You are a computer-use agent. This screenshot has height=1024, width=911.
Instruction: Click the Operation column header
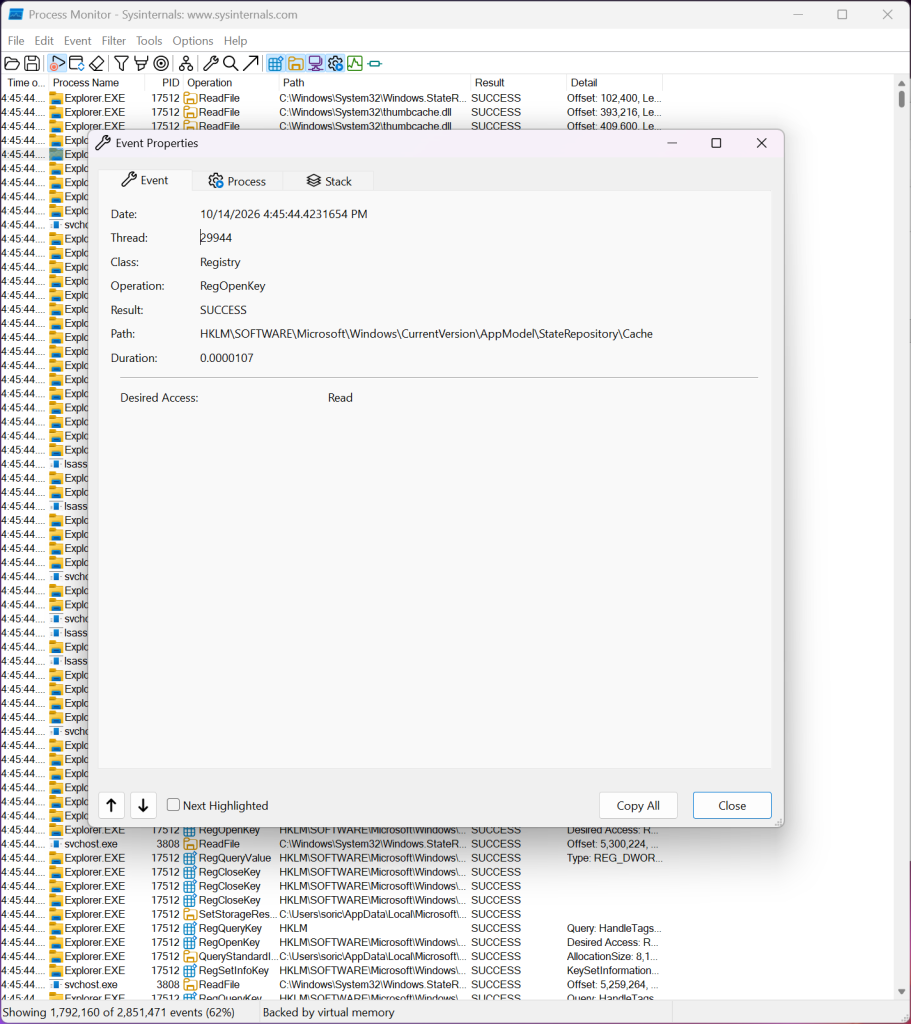click(x=231, y=82)
